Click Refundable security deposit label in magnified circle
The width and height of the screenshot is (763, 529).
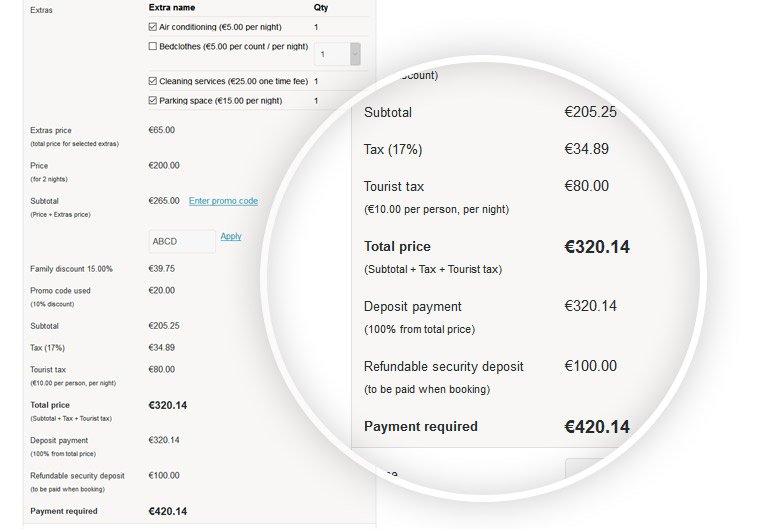point(444,366)
